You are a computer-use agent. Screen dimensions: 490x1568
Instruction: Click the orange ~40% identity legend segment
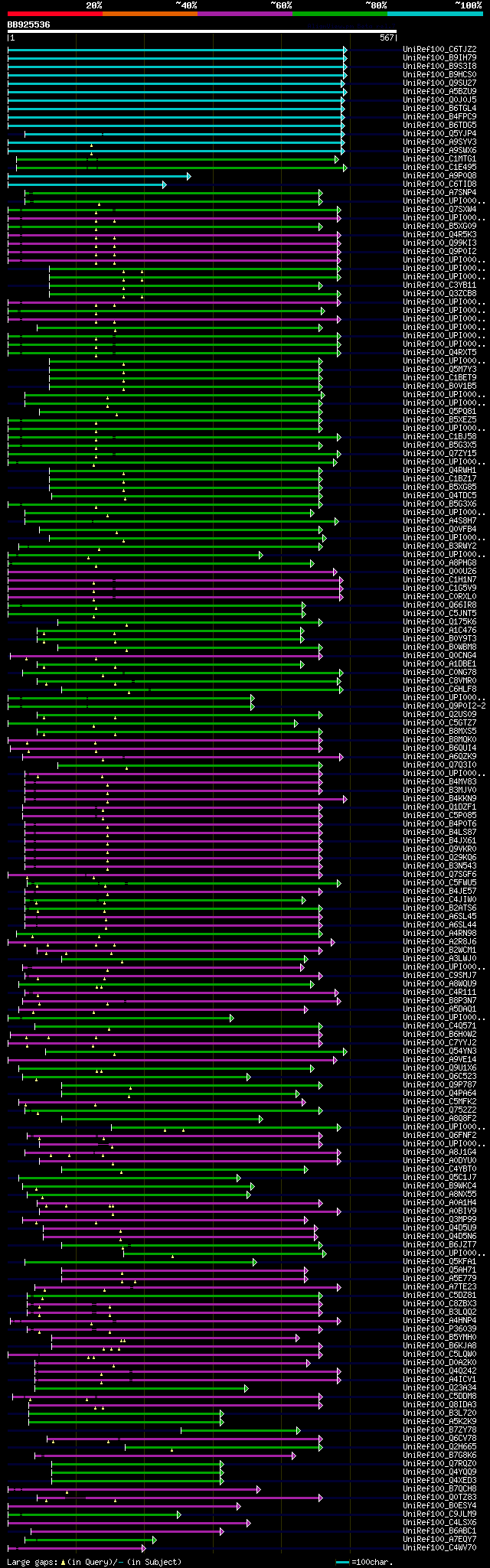(150, 14)
